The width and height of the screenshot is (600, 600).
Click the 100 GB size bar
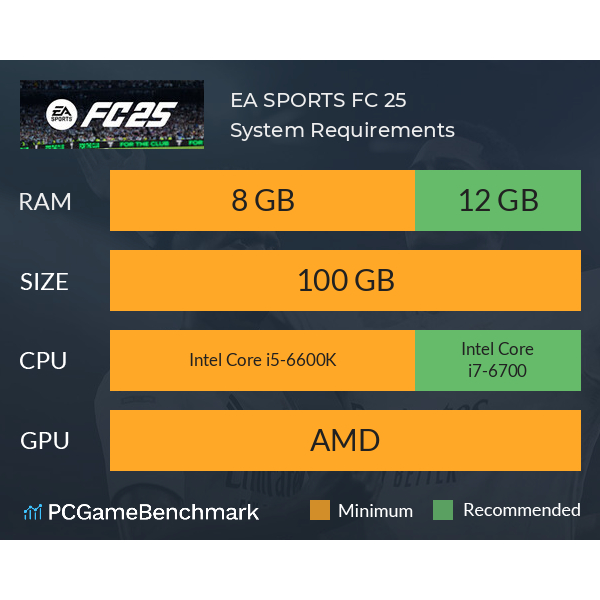pyautogui.click(x=345, y=280)
